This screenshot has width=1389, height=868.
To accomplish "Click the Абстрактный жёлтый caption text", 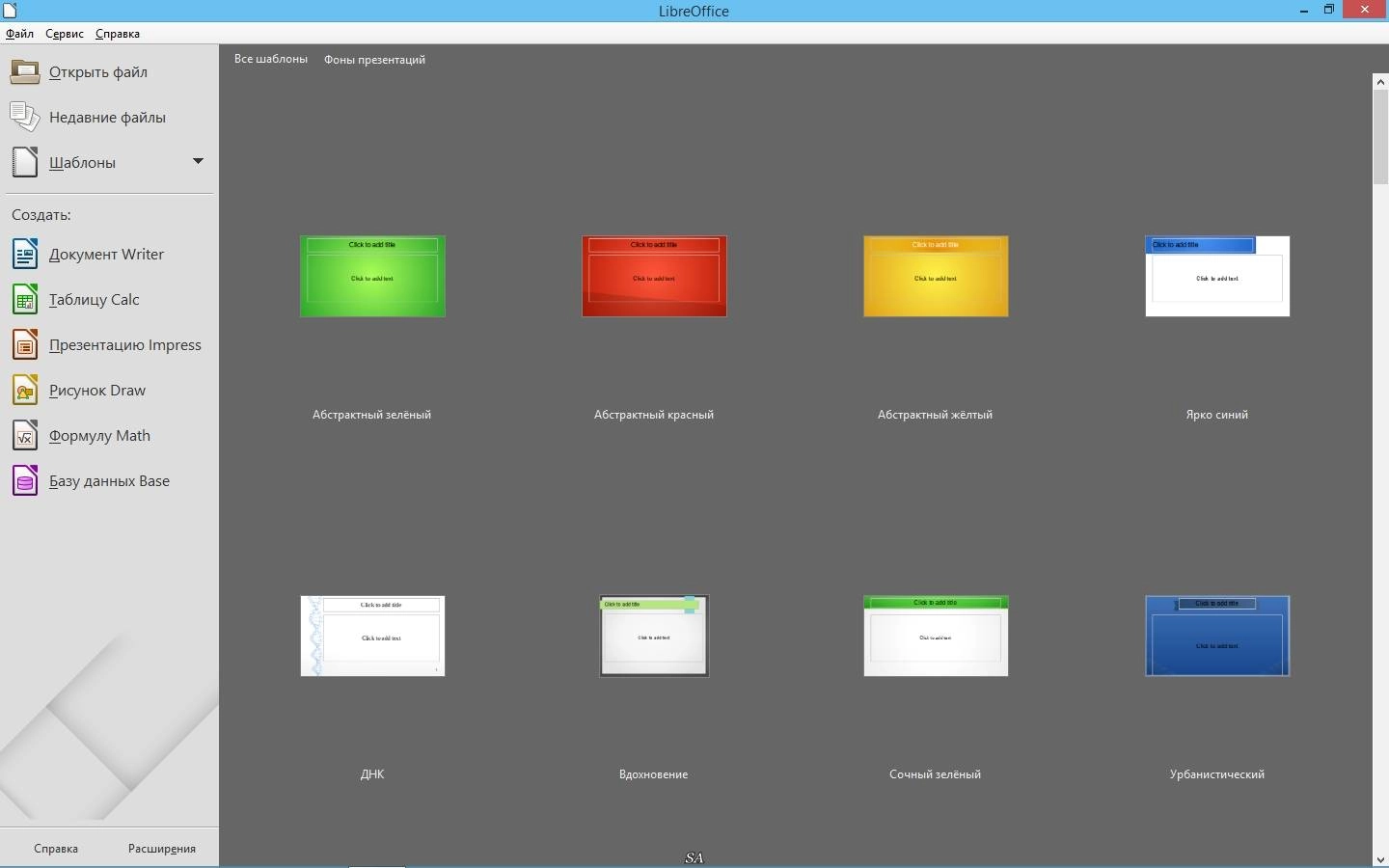I will (935, 415).
